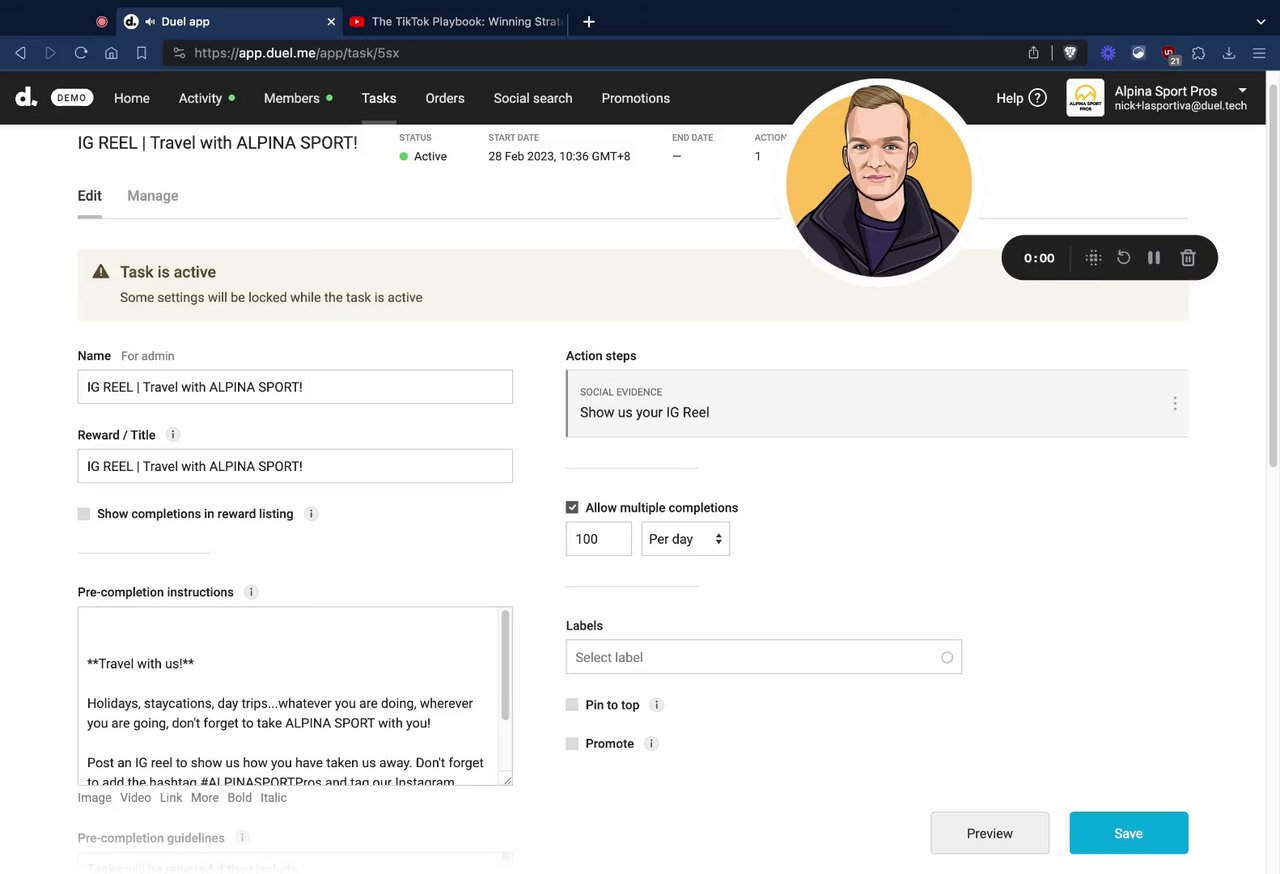Restart the screen recording

tap(1124, 258)
